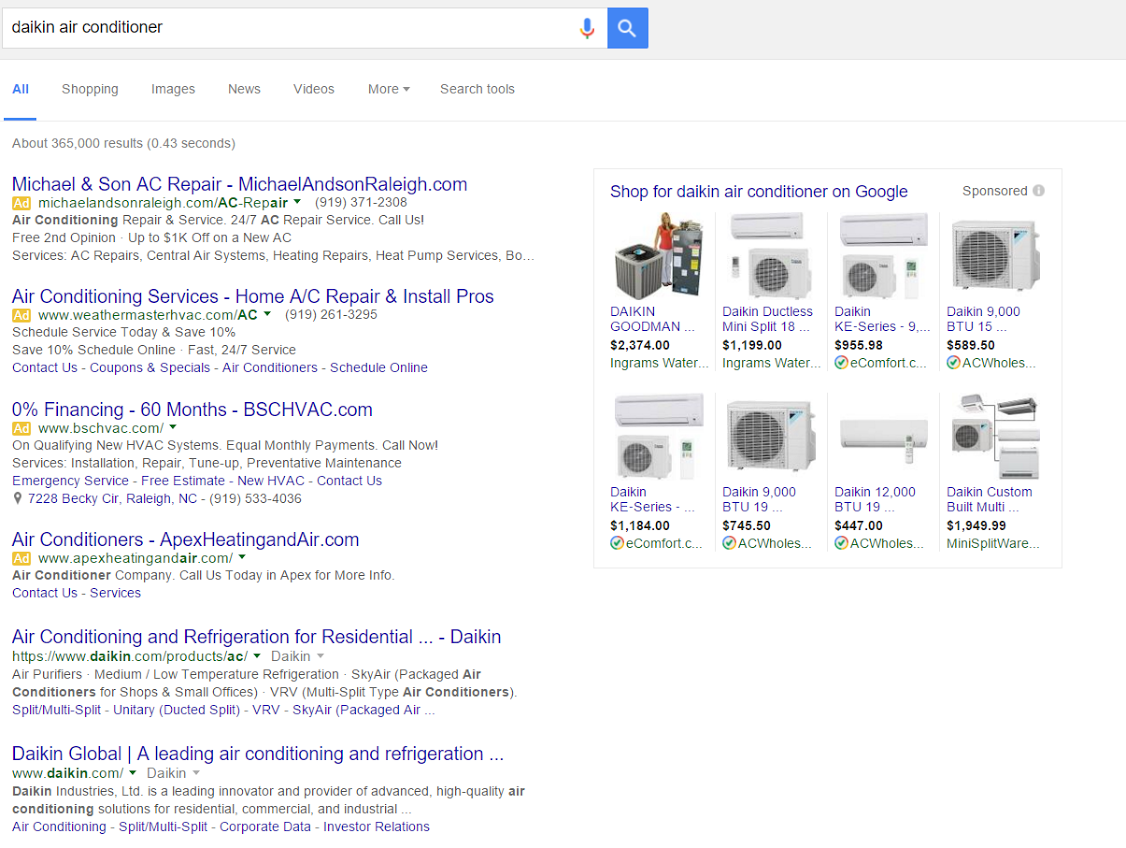Expand green arrow after daikin.com/products/ac URL
The width and height of the screenshot is (1126, 848).
pos(257,656)
